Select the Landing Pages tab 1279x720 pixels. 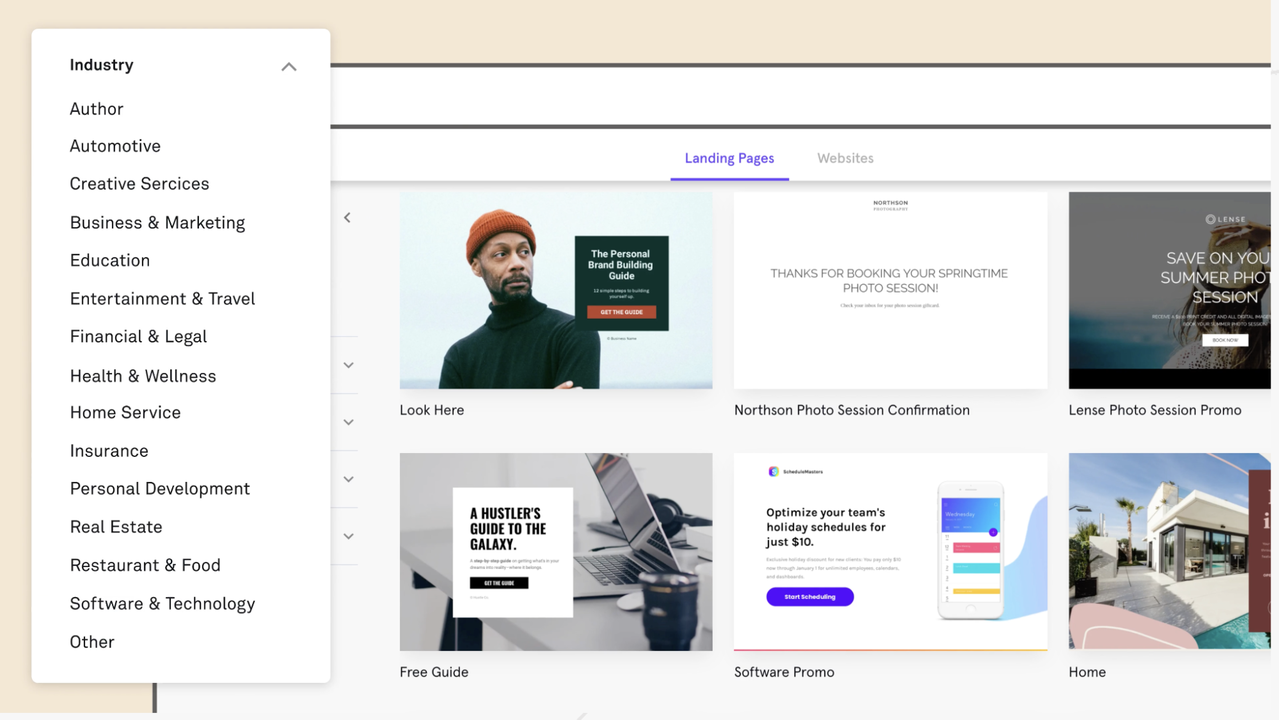click(x=729, y=158)
